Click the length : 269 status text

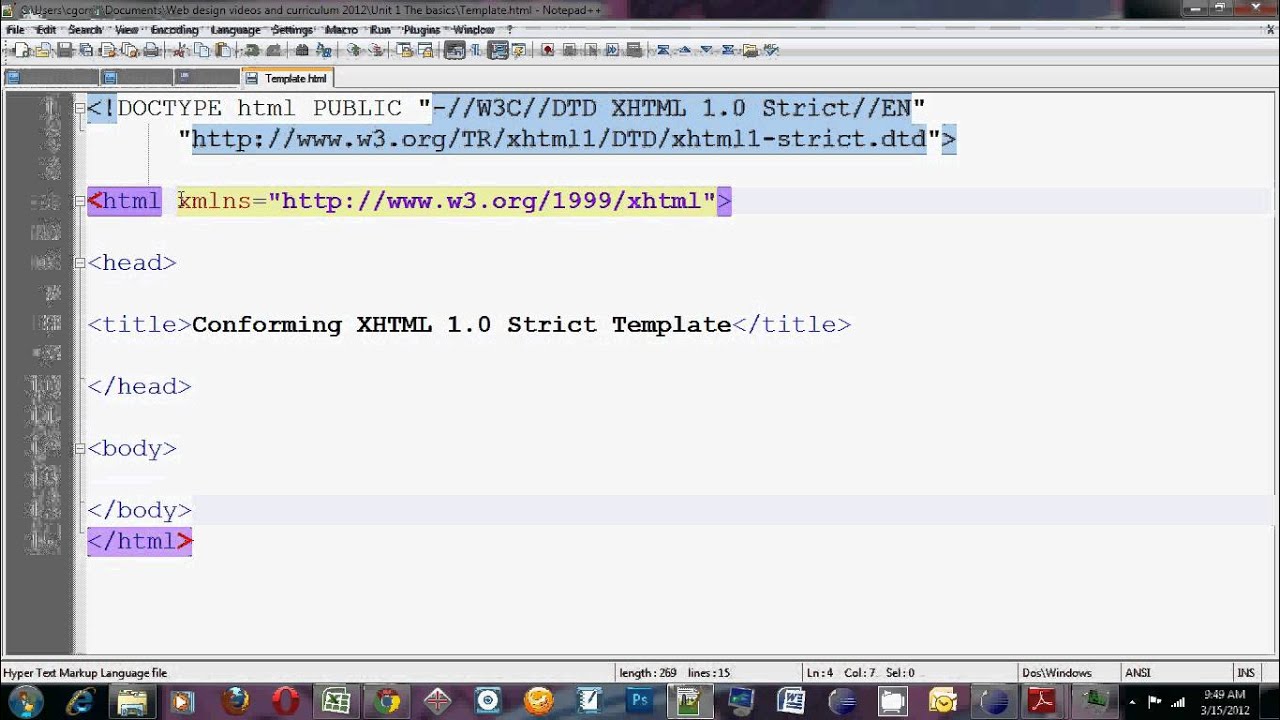coord(648,673)
